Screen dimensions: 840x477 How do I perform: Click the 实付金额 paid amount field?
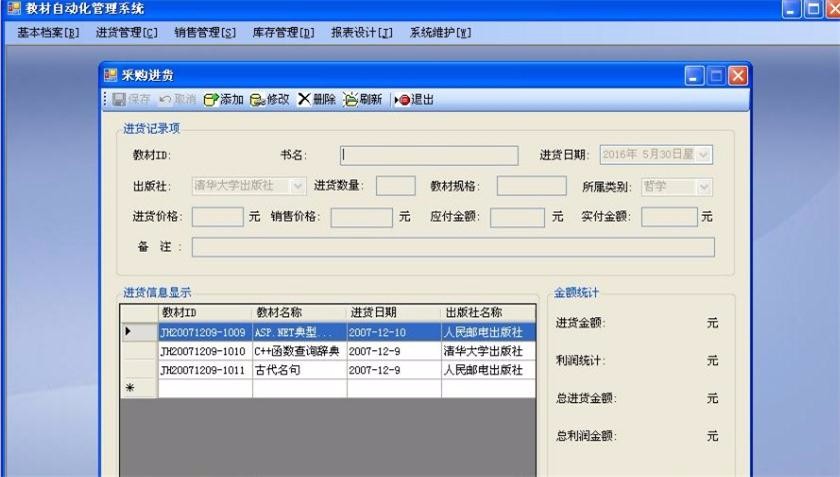coord(669,217)
